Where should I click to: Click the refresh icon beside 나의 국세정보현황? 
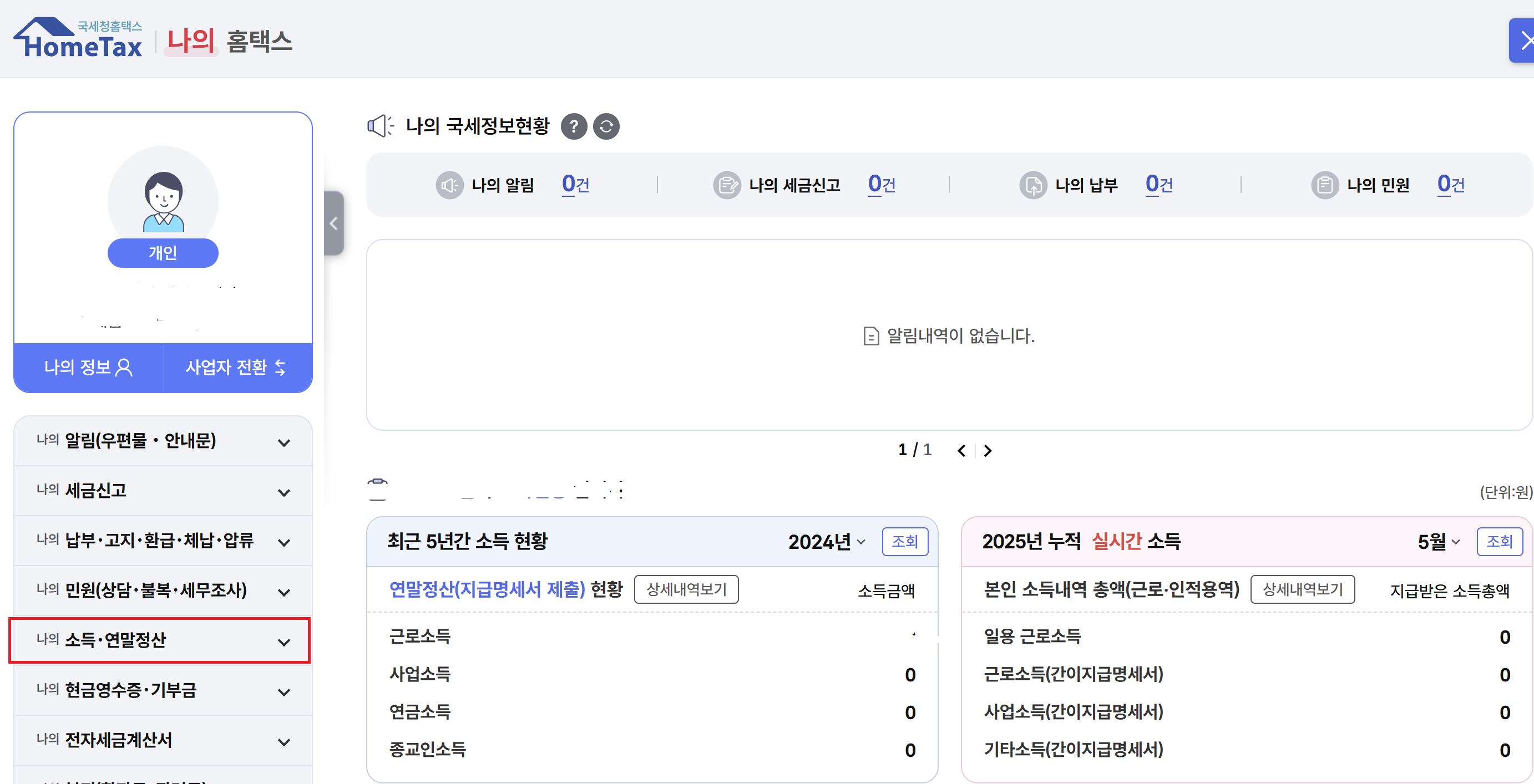tap(606, 126)
